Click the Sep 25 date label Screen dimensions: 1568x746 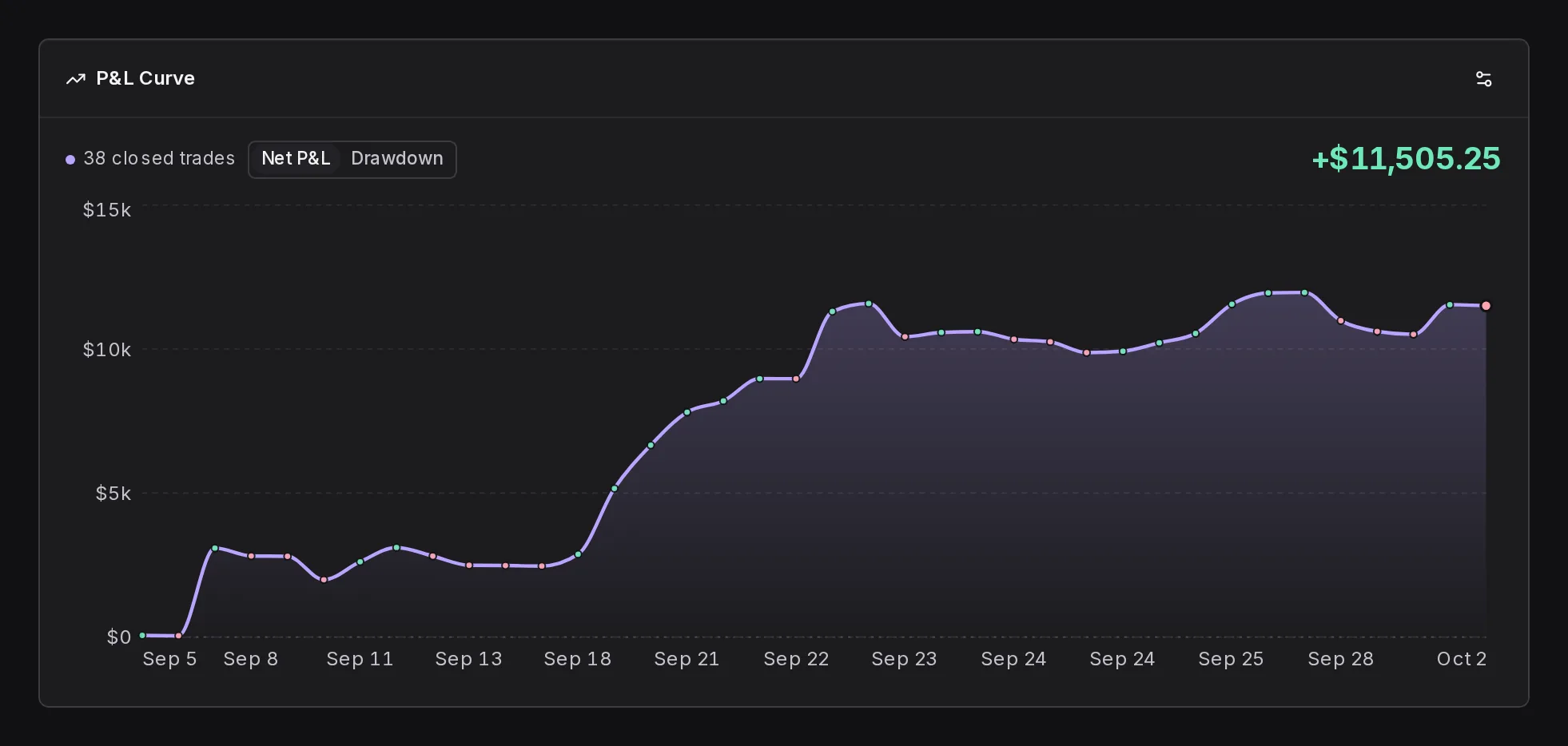coord(1231,659)
